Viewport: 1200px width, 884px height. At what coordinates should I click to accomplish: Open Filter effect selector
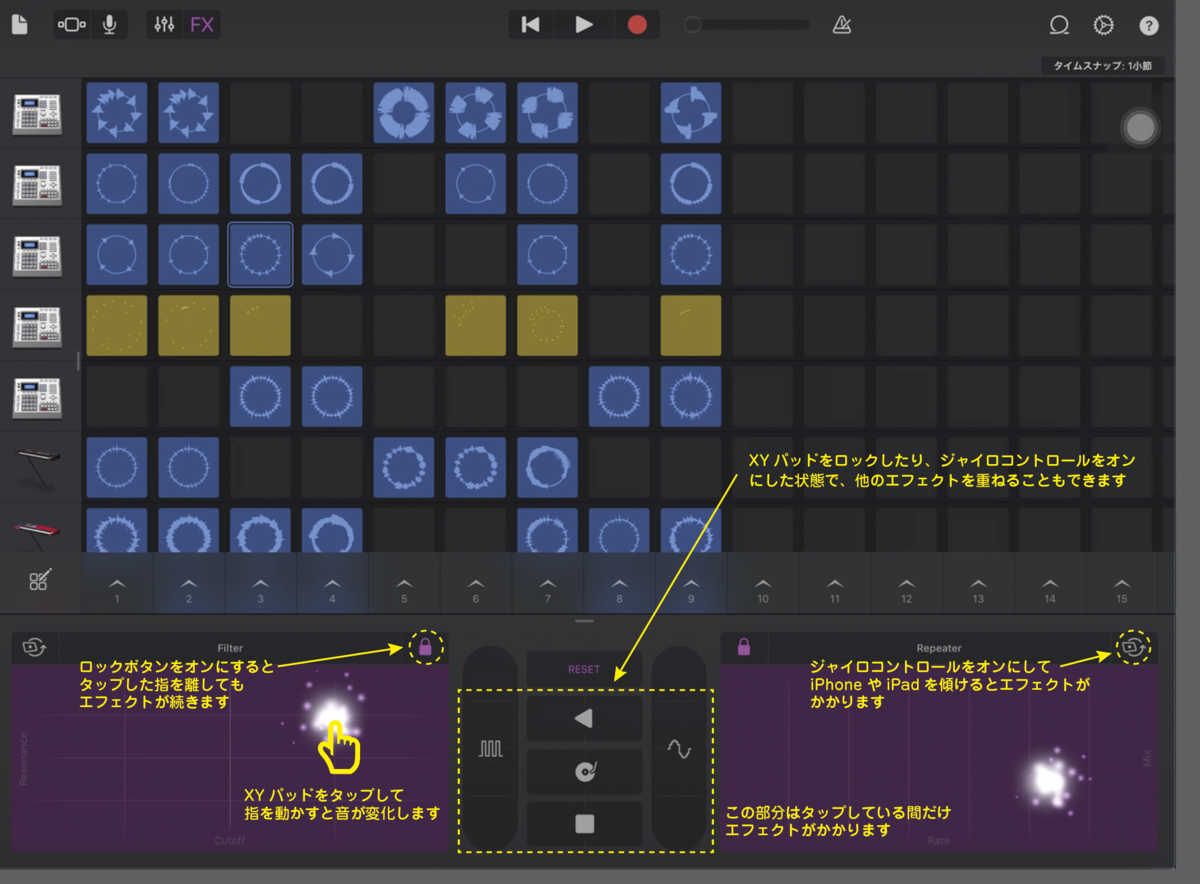point(230,648)
